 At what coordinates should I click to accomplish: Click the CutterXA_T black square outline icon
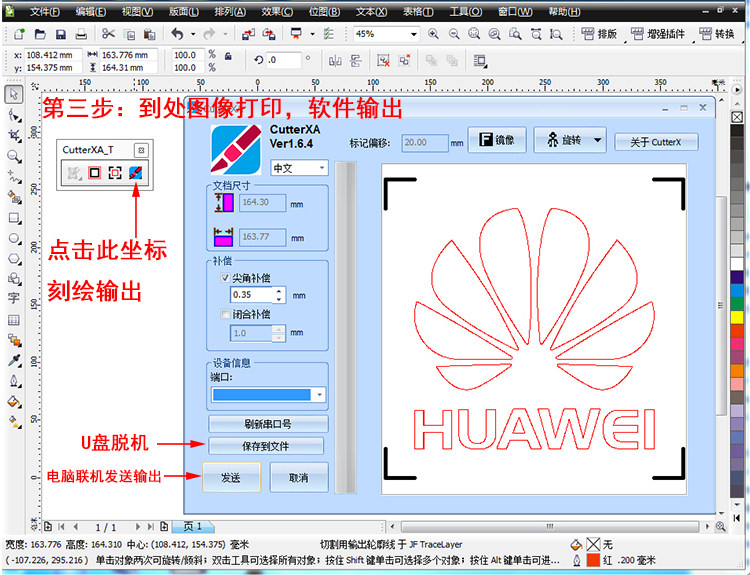click(94, 173)
